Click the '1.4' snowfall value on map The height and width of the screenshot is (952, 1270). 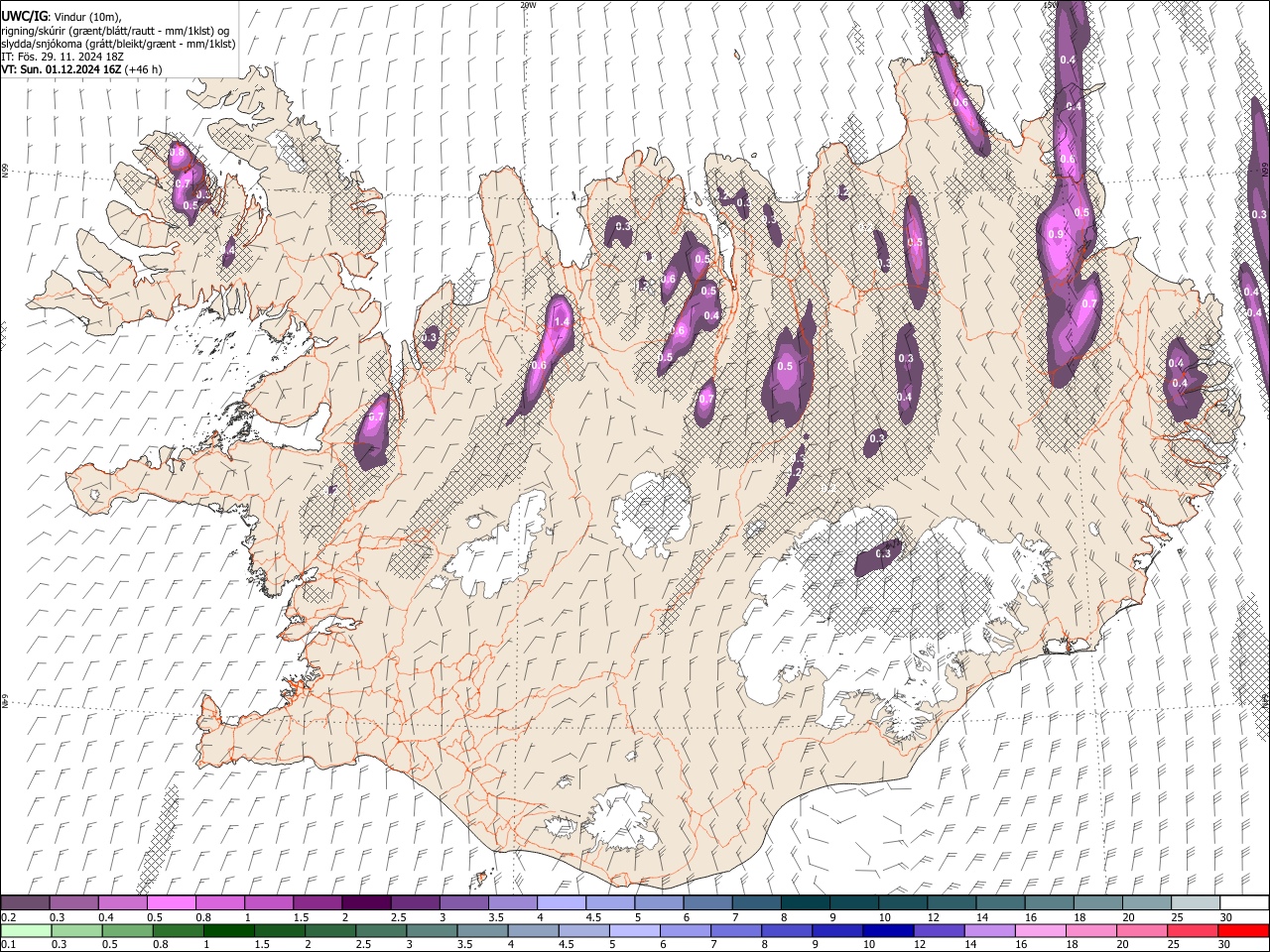click(562, 321)
